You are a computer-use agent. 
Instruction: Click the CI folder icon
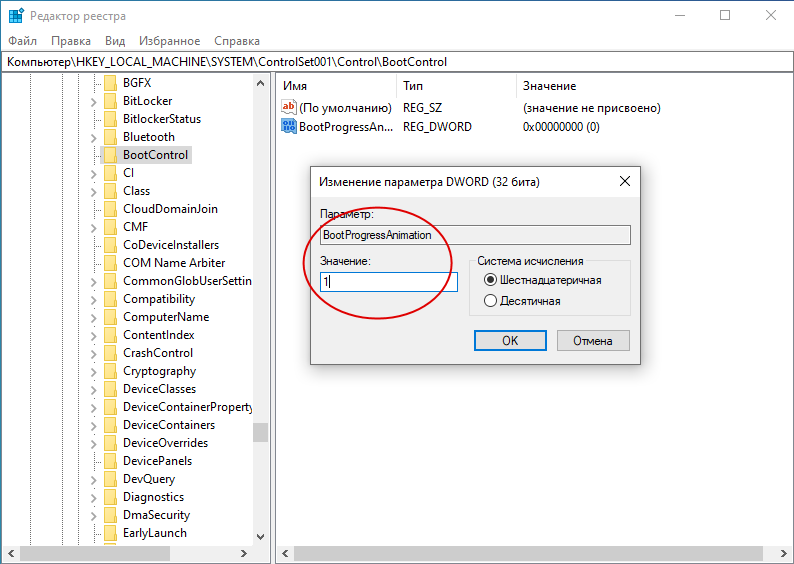(x=110, y=173)
